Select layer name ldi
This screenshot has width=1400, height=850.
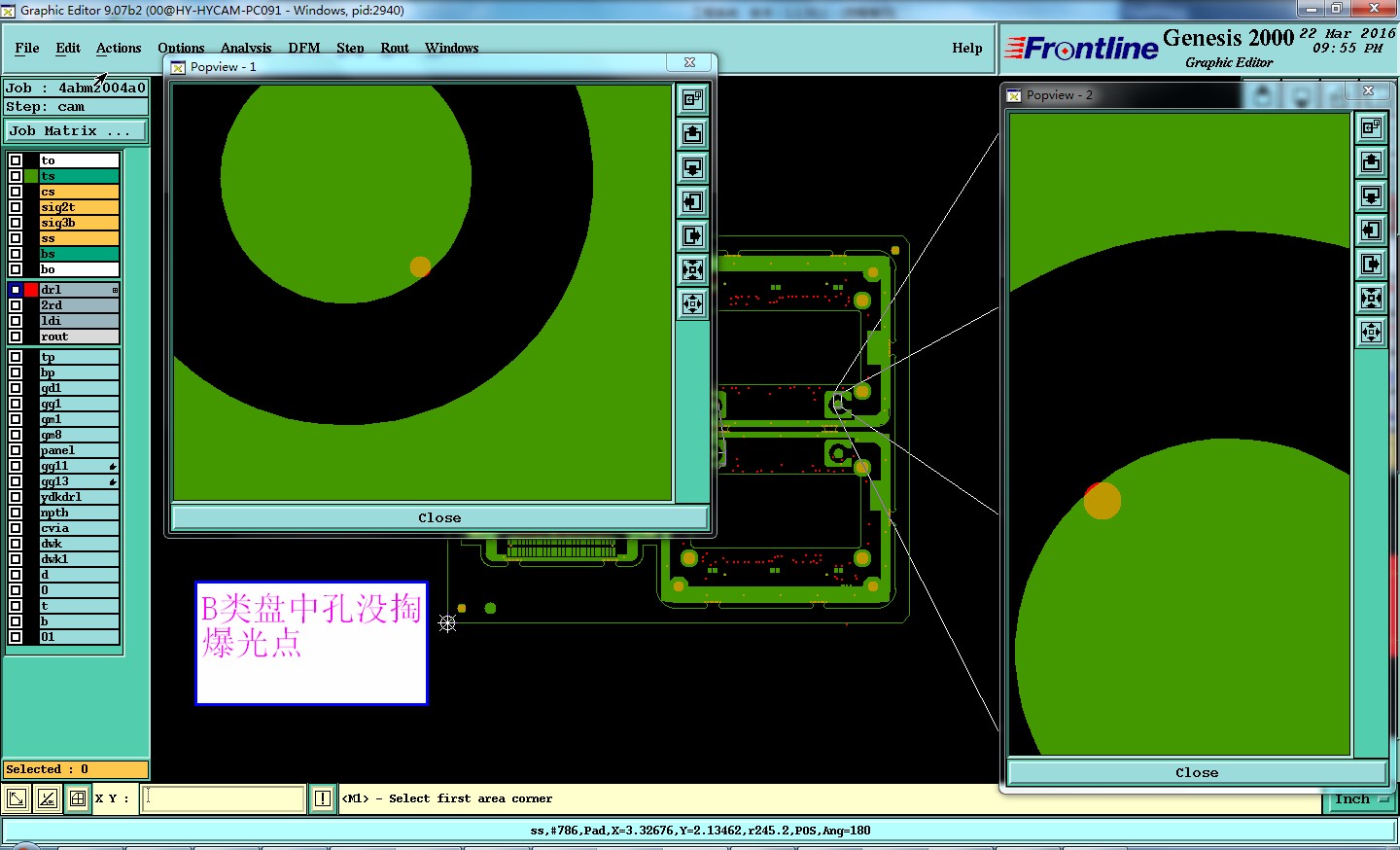(79, 321)
